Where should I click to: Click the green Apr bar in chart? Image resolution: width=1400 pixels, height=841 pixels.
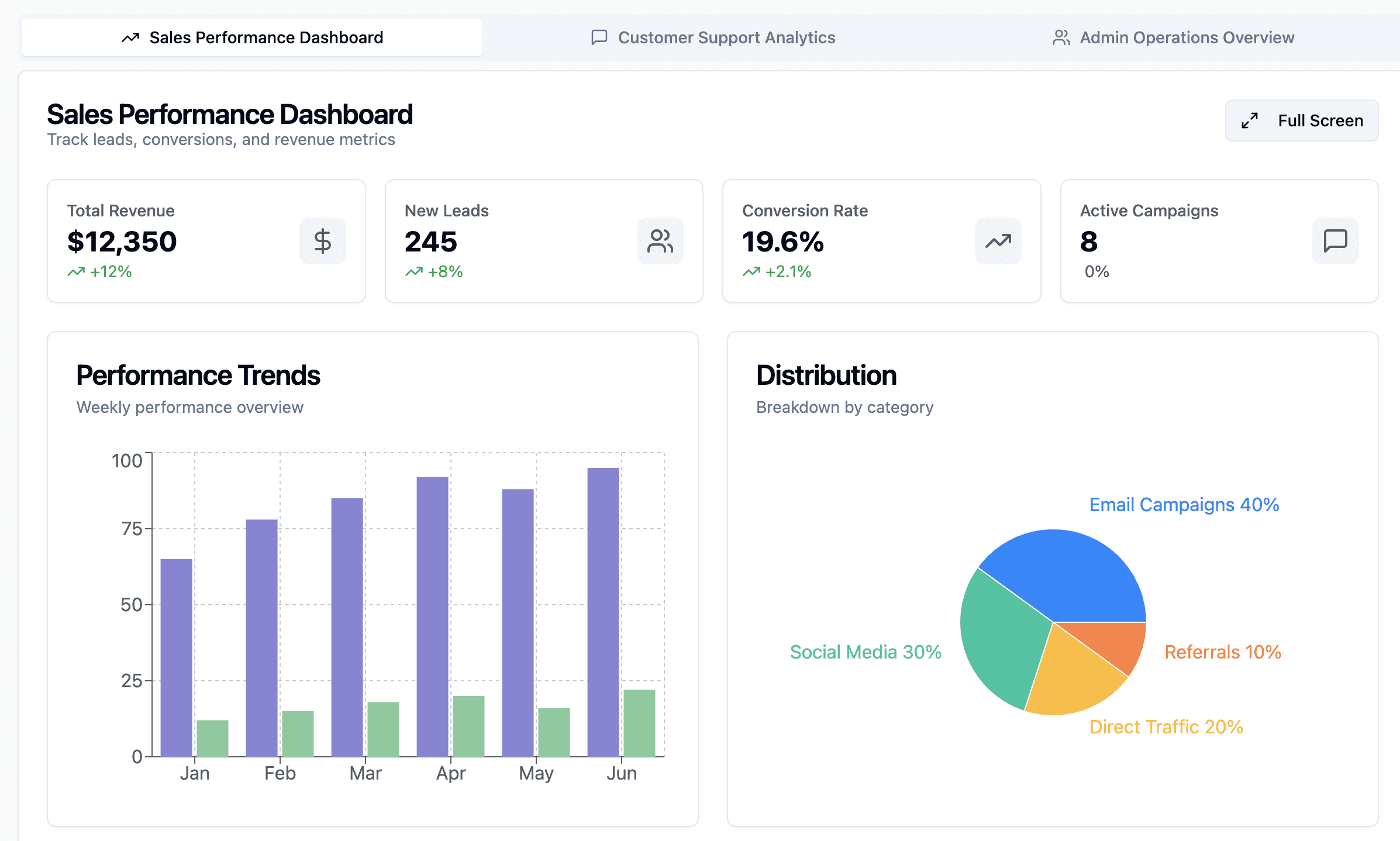pos(468,726)
